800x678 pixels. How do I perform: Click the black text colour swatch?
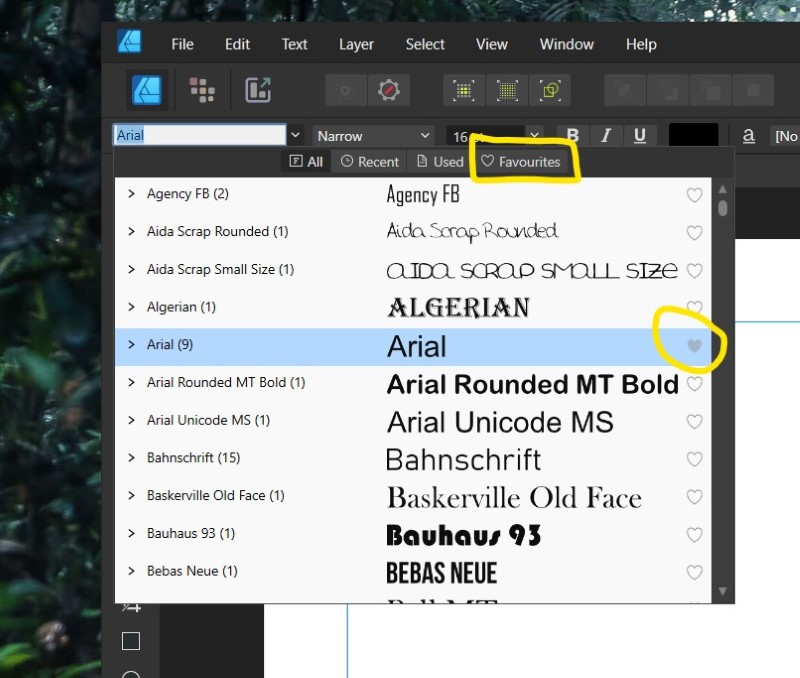(693, 135)
